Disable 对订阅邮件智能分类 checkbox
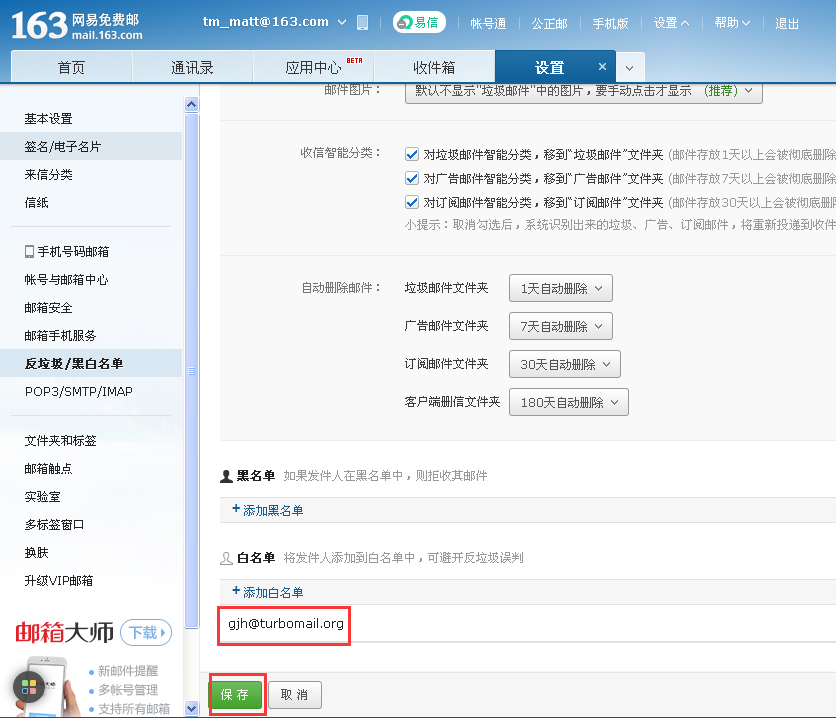The width and height of the screenshot is (836, 718). tap(411, 202)
